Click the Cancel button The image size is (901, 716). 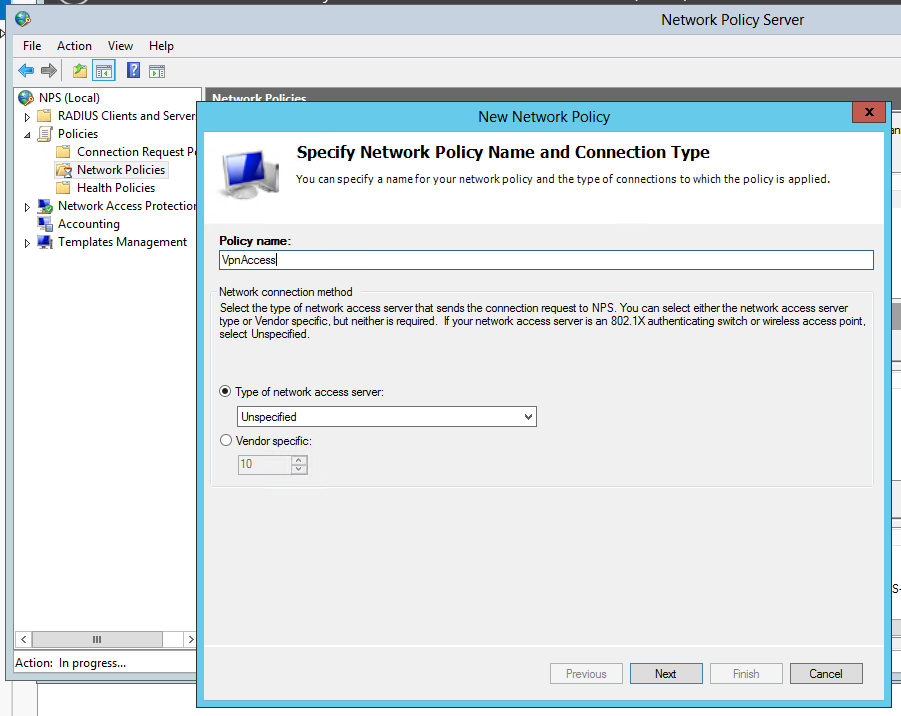pos(826,673)
